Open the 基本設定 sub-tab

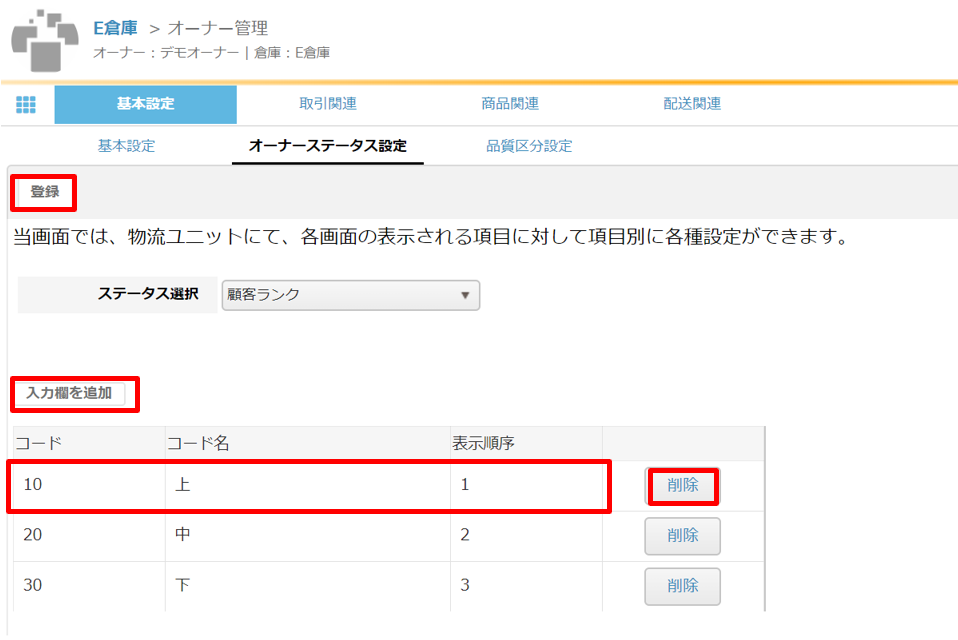click(126, 146)
